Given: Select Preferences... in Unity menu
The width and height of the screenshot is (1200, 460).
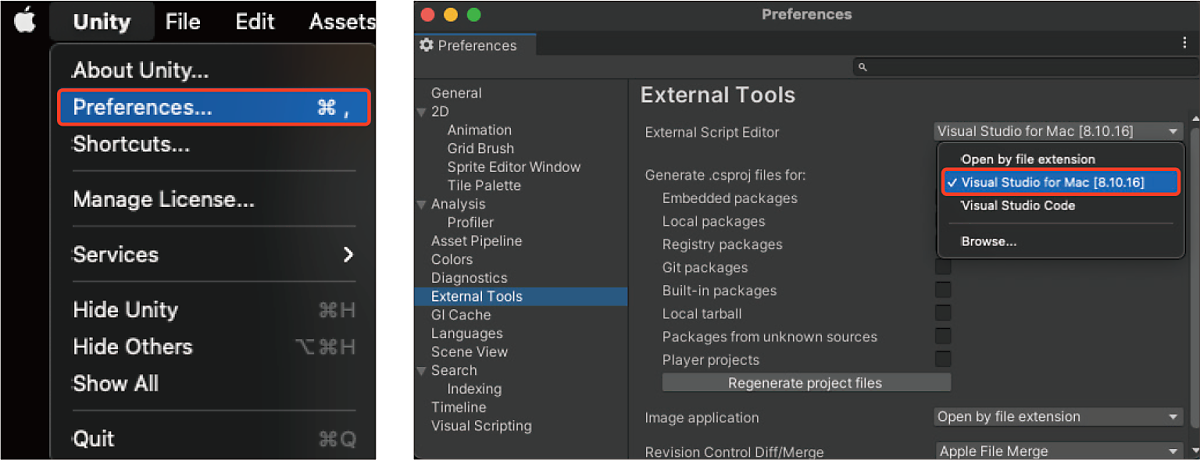Looking at the screenshot, I should point(214,108).
